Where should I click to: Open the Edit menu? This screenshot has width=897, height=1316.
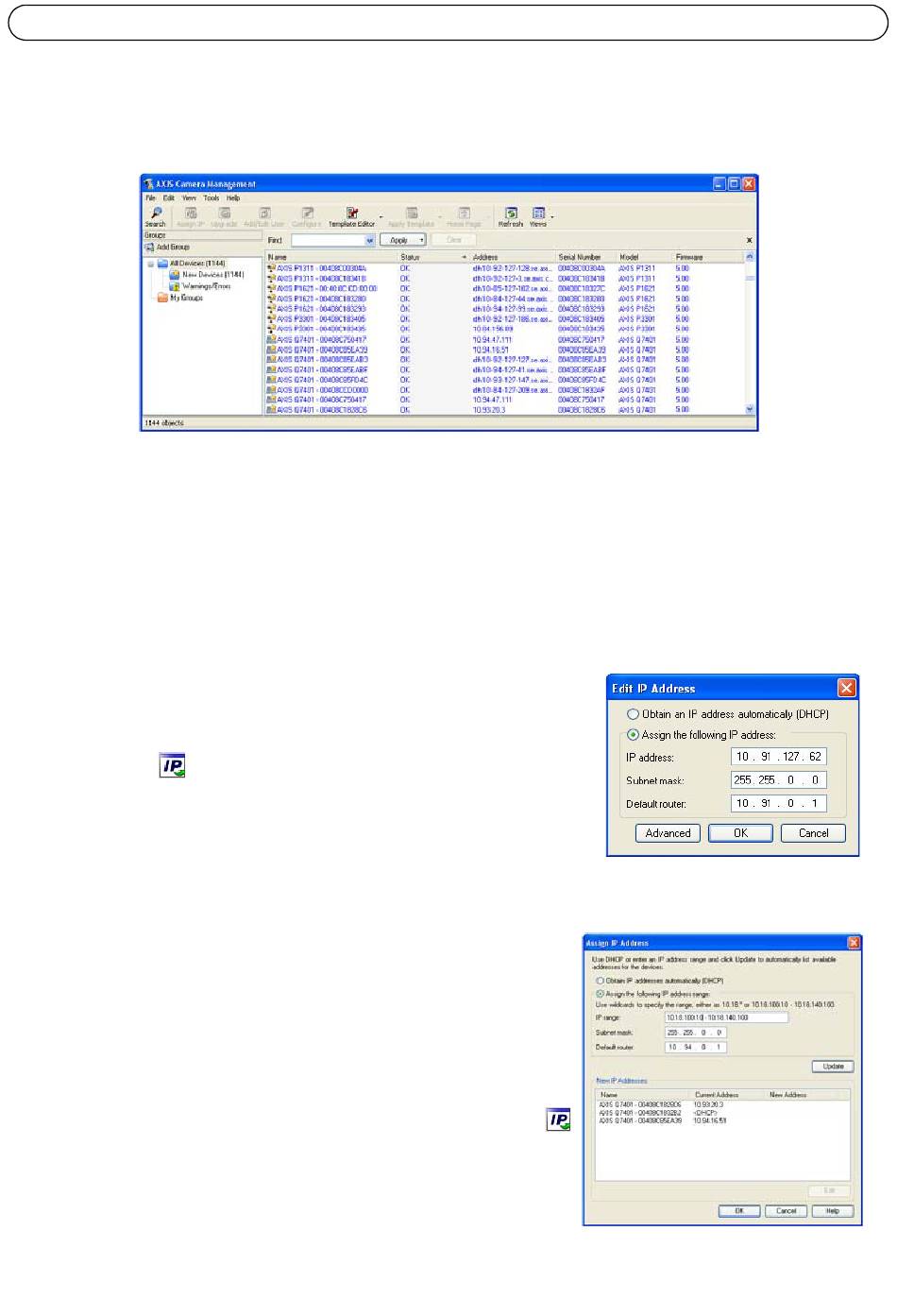coord(169,198)
